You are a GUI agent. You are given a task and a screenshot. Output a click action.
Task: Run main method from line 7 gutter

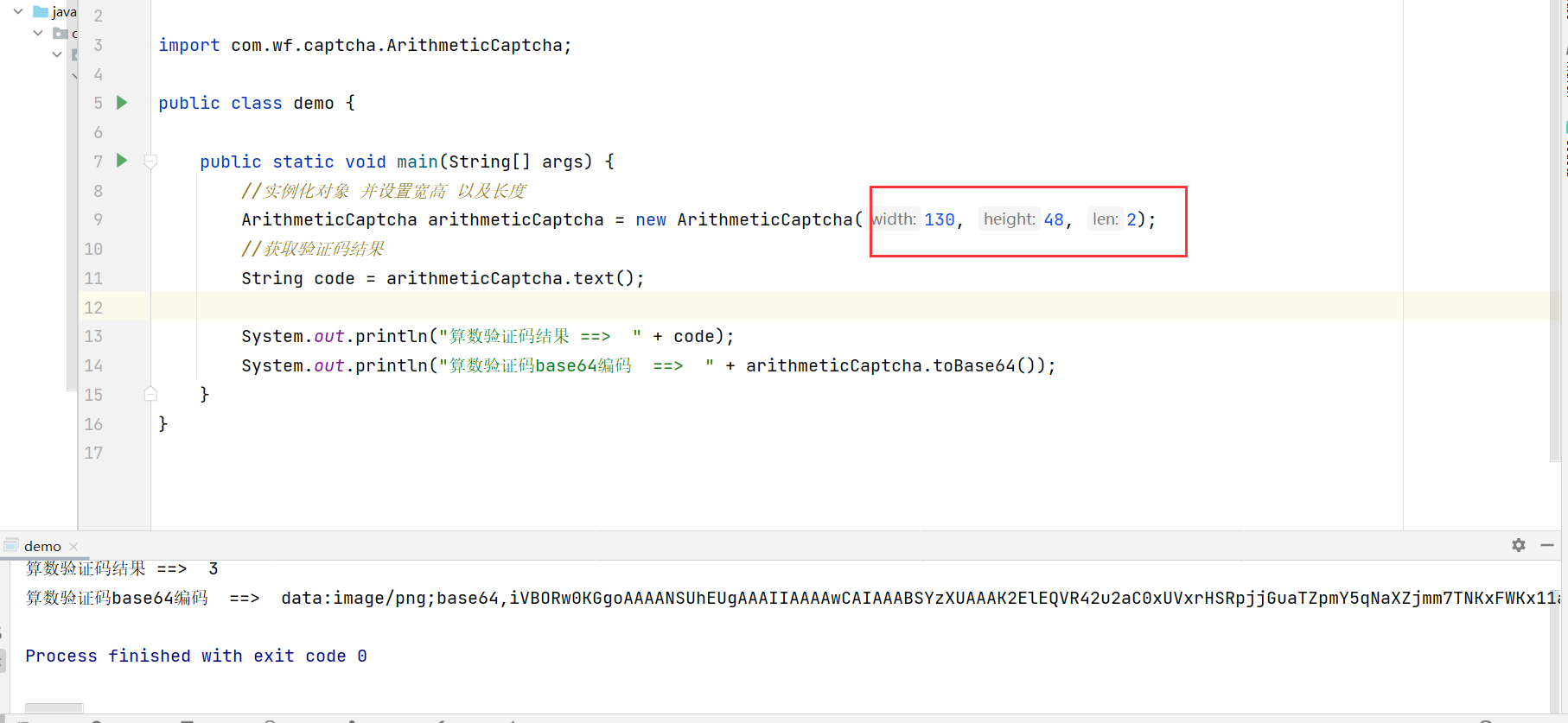(122, 161)
